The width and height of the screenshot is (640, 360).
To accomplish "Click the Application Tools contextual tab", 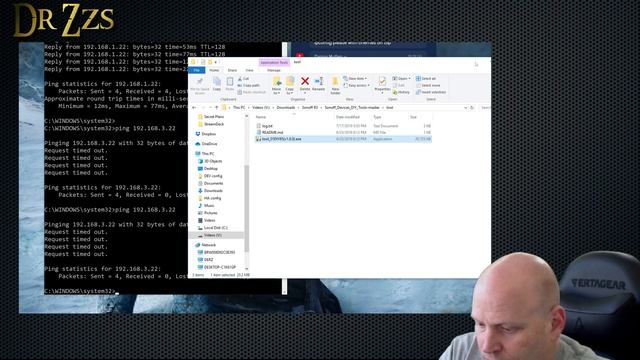I will (274, 62).
